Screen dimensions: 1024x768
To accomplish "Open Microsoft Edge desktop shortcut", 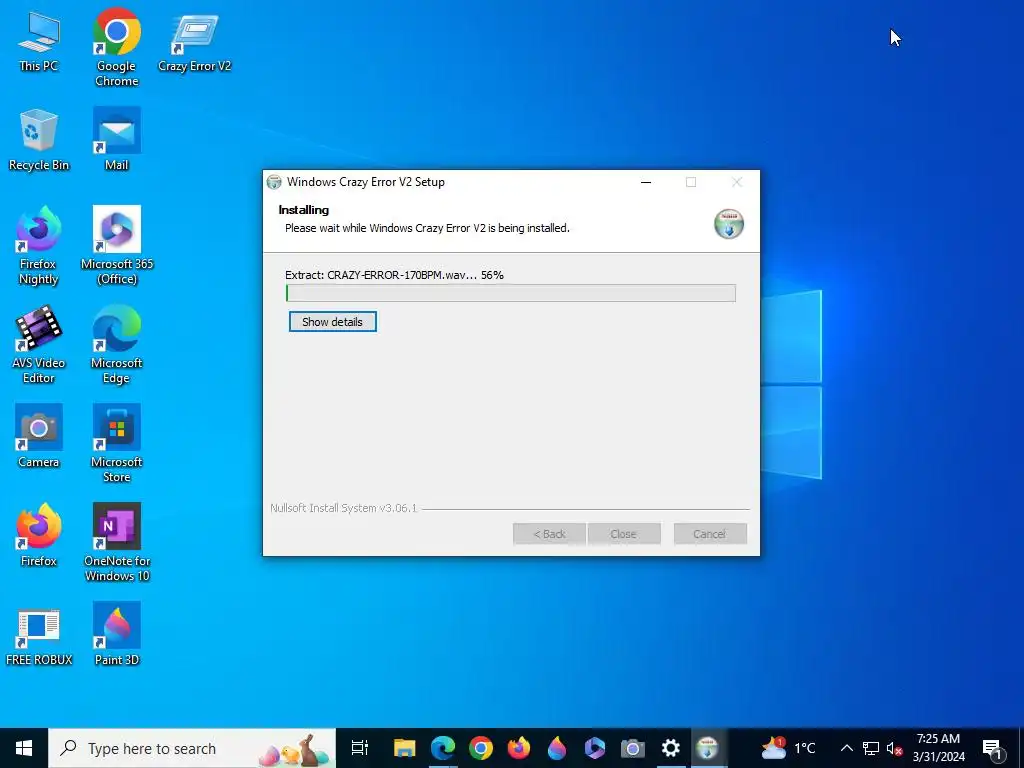I will (x=116, y=345).
